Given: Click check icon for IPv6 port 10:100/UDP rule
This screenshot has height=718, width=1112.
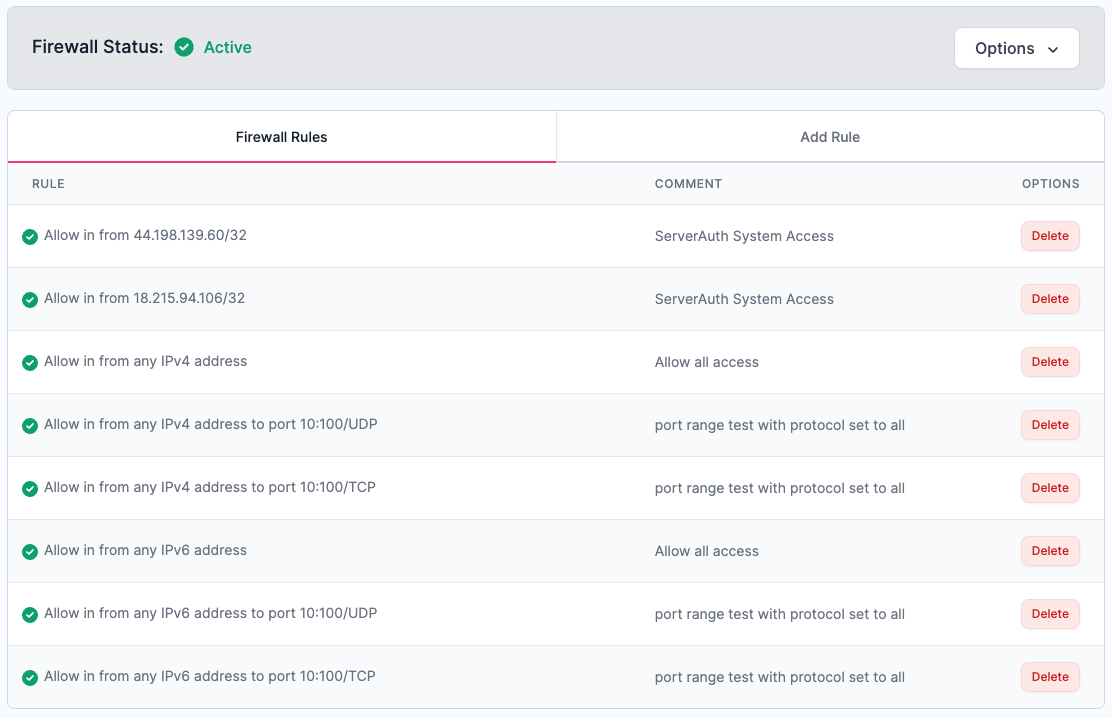Looking at the screenshot, I should coord(30,614).
